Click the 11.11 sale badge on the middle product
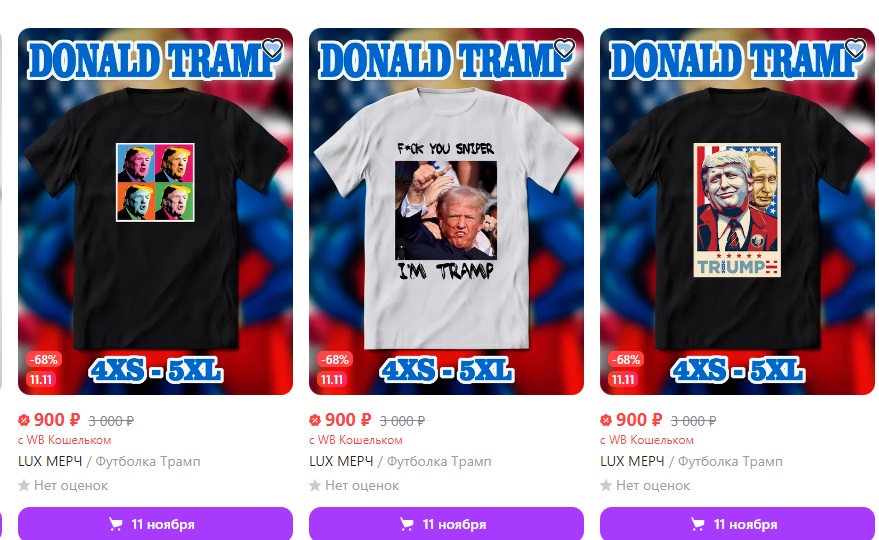879x540 pixels. click(x=331, y=380)
